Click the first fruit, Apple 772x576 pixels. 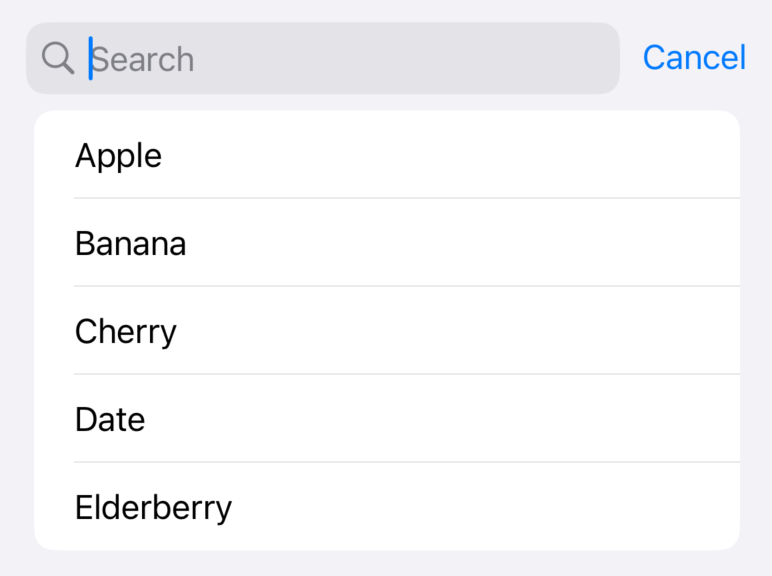point(119,155)
